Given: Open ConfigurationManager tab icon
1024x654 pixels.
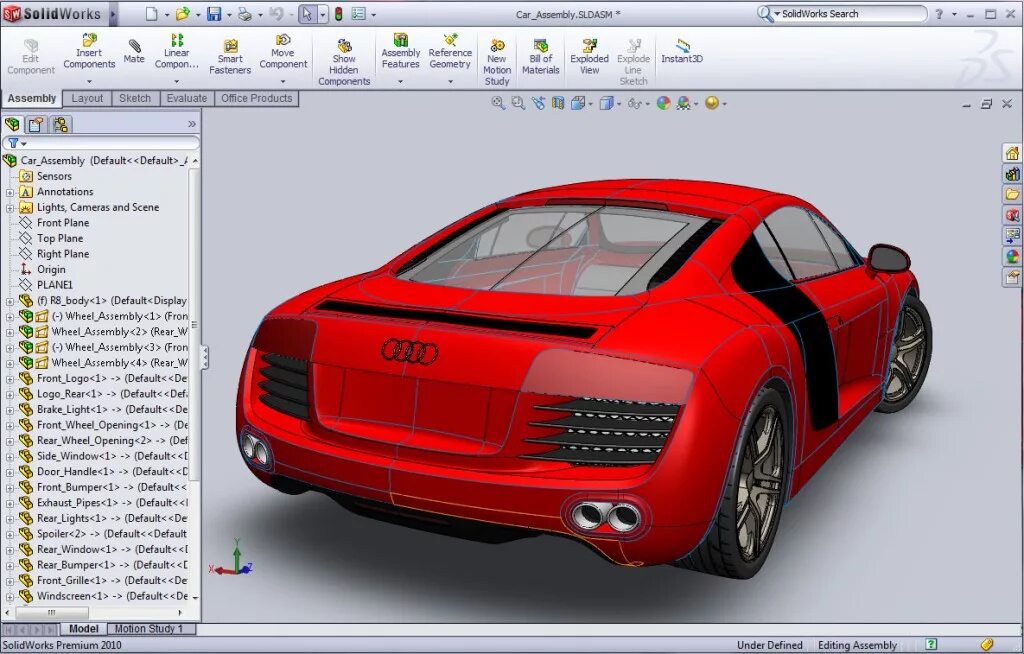Looking at the screenshot, I should click(61, 124).
